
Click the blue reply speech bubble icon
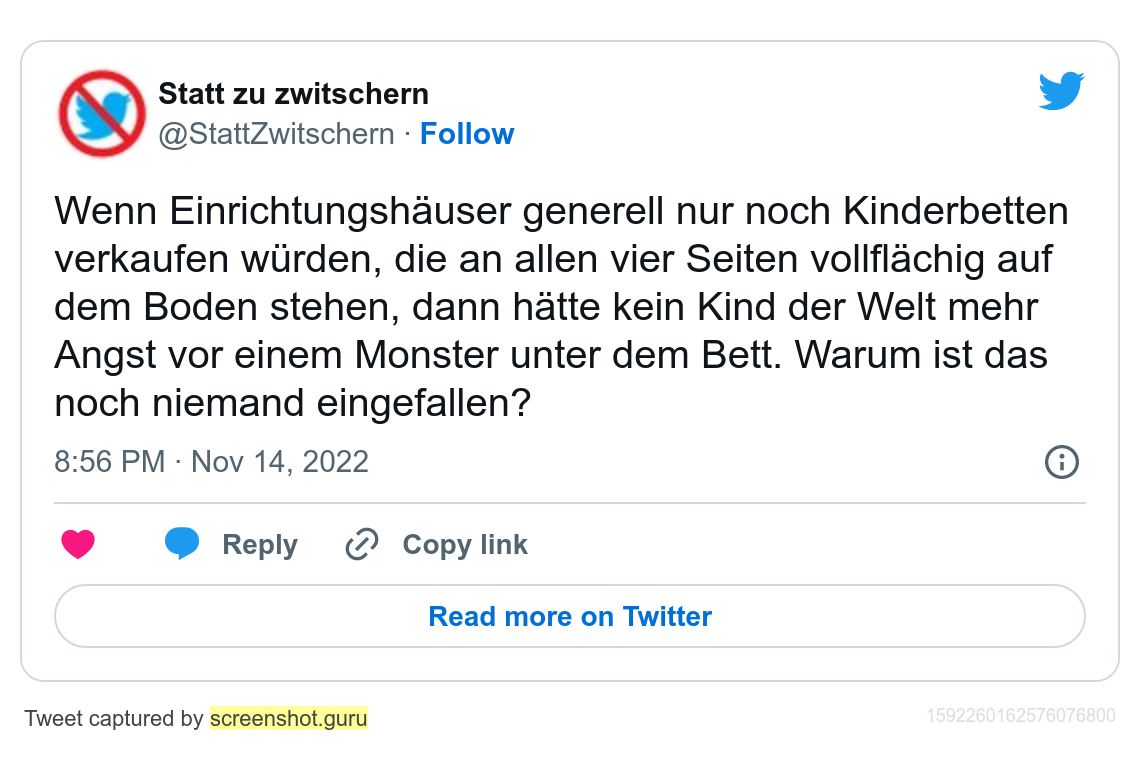click(x=182, y=544)
